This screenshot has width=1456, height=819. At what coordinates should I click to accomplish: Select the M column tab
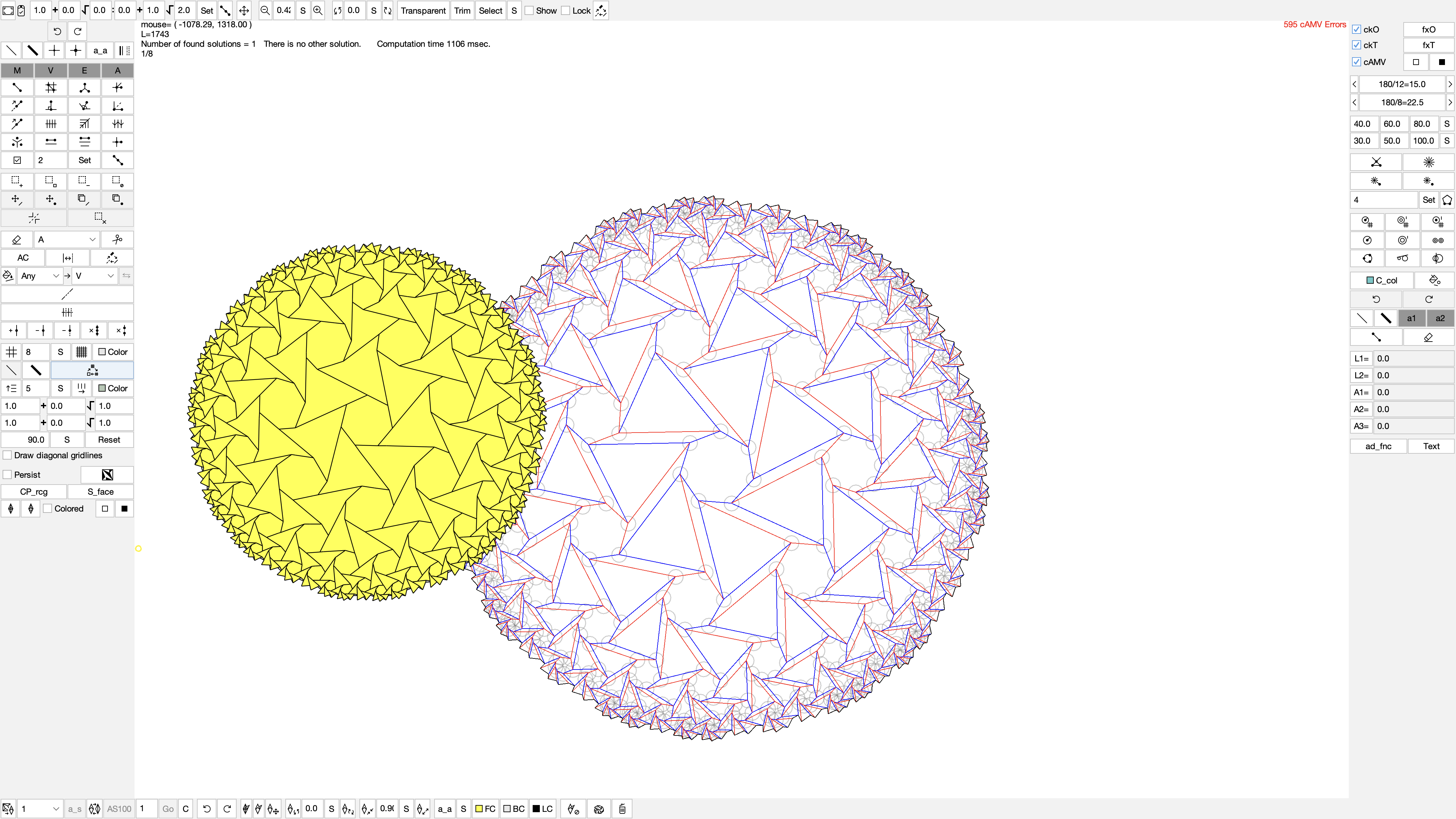coord(17,70)
